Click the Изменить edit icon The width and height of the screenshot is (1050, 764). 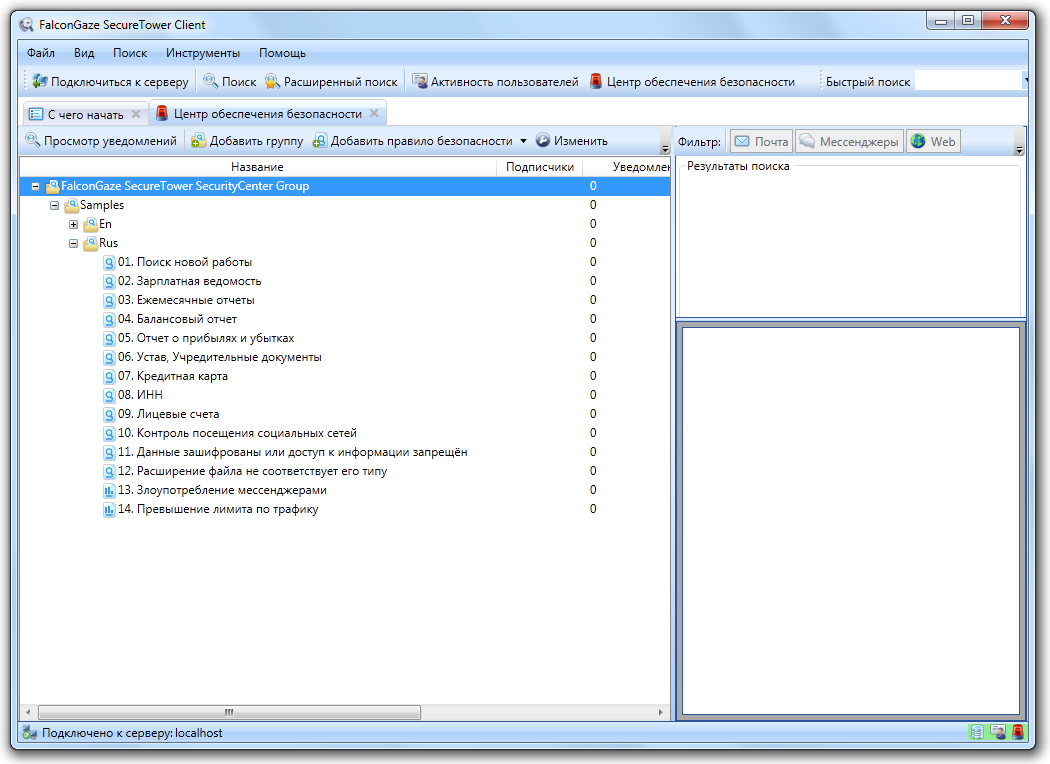543,141
